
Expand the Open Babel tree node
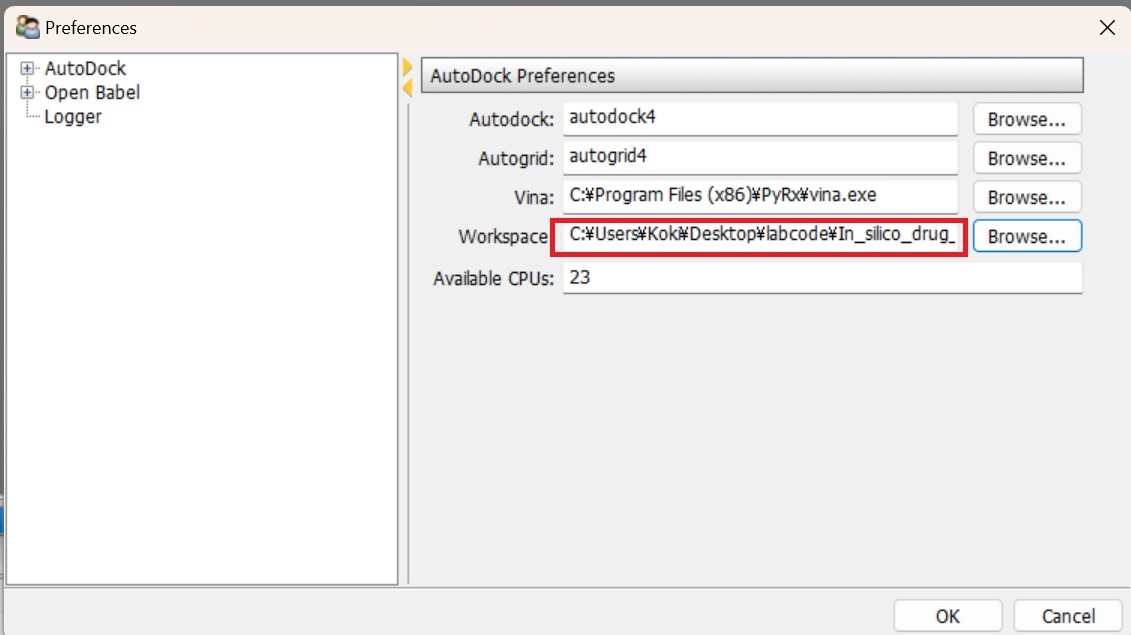coord(27,92)
